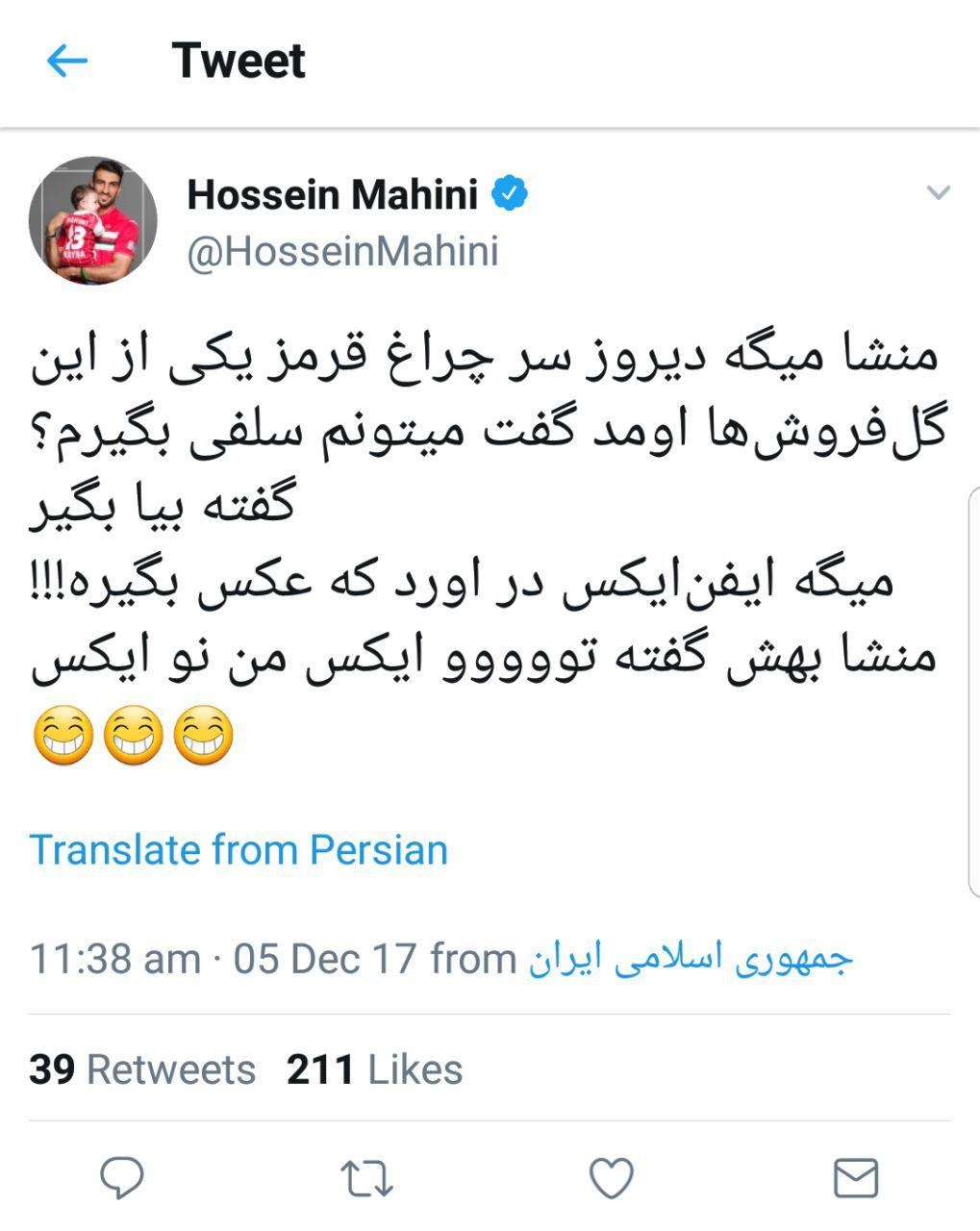This screenshot has height=1231, width=980.
Task: Click the Tweet header title
Action: 239,61
